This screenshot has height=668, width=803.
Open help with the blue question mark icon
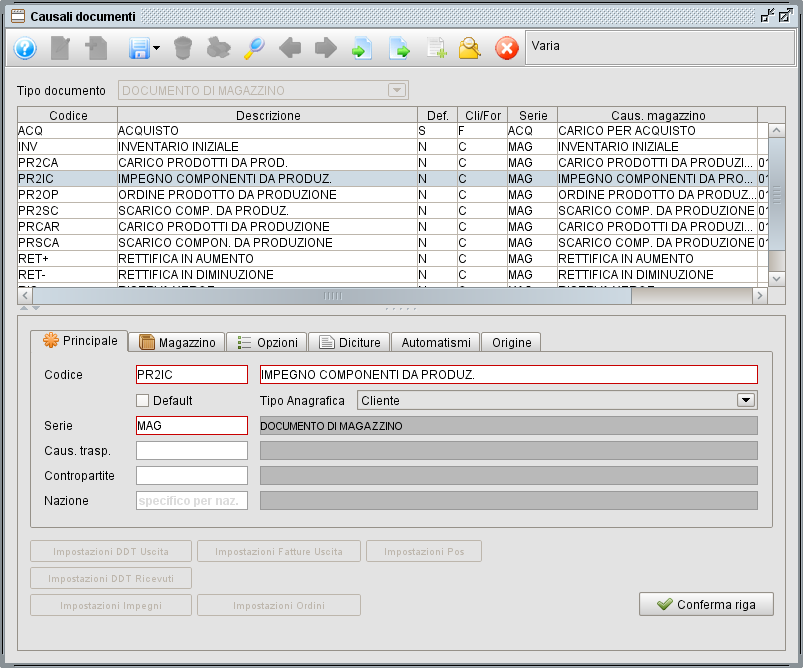tap(25, 48)
